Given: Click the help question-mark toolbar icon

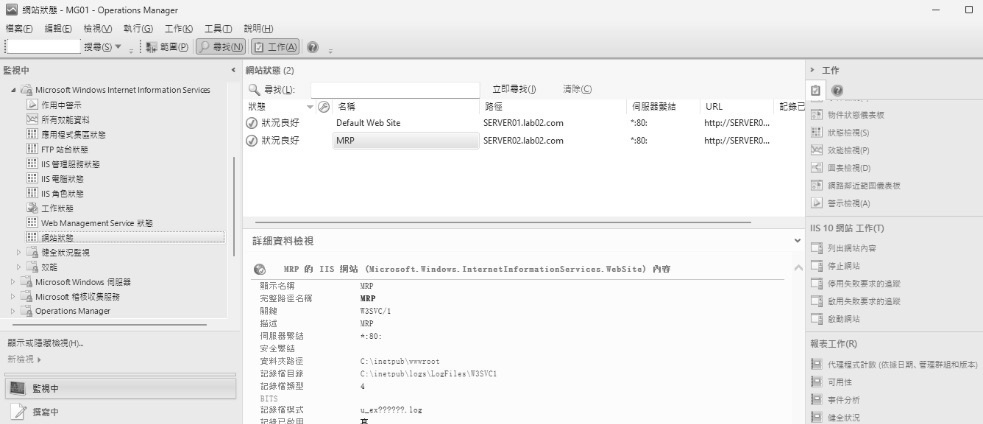Looking at the screenshot, I should (313, 47).
